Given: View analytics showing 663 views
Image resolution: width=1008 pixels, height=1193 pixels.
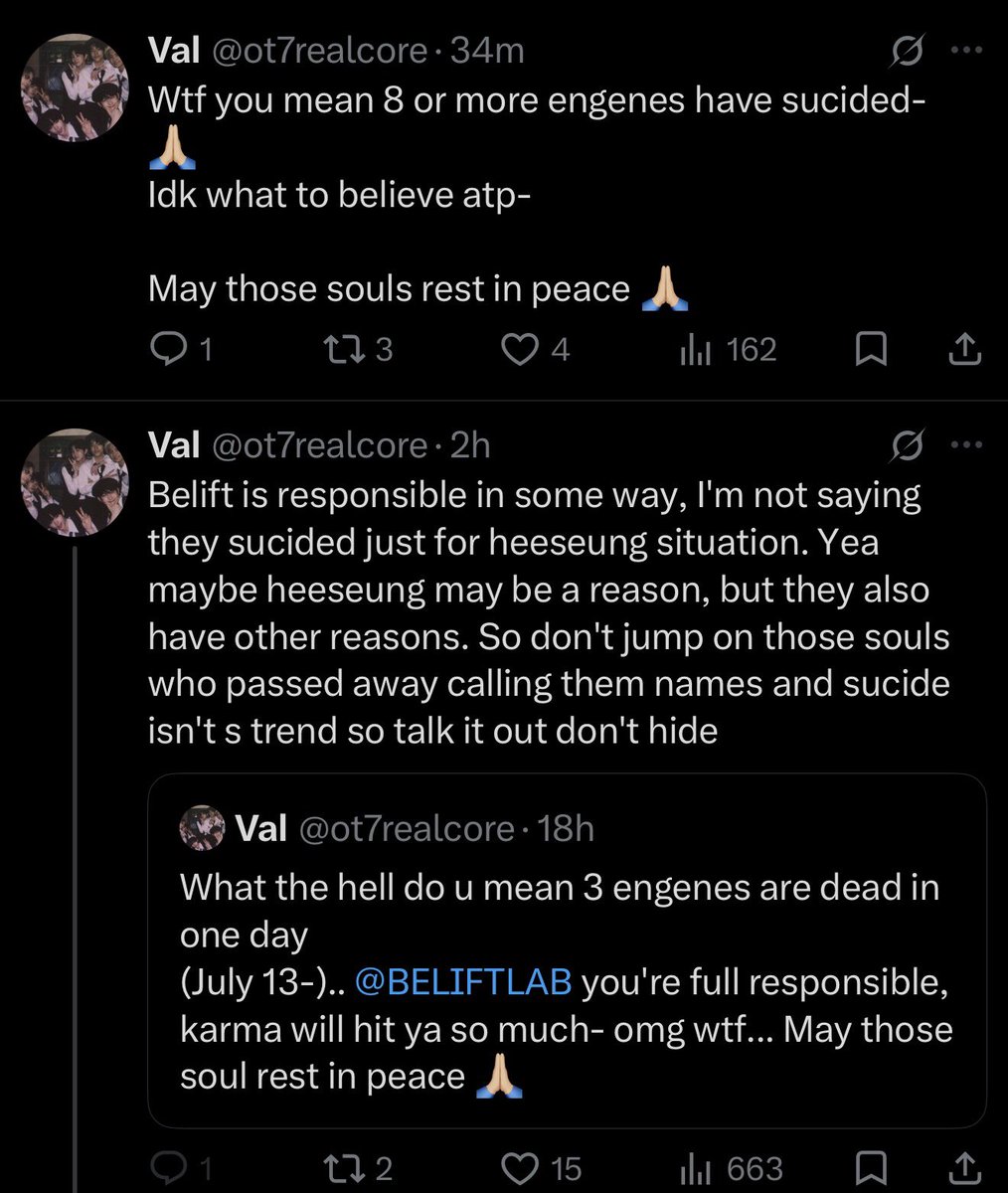Looking at the screenshot, I should (x=731, y=1167).
